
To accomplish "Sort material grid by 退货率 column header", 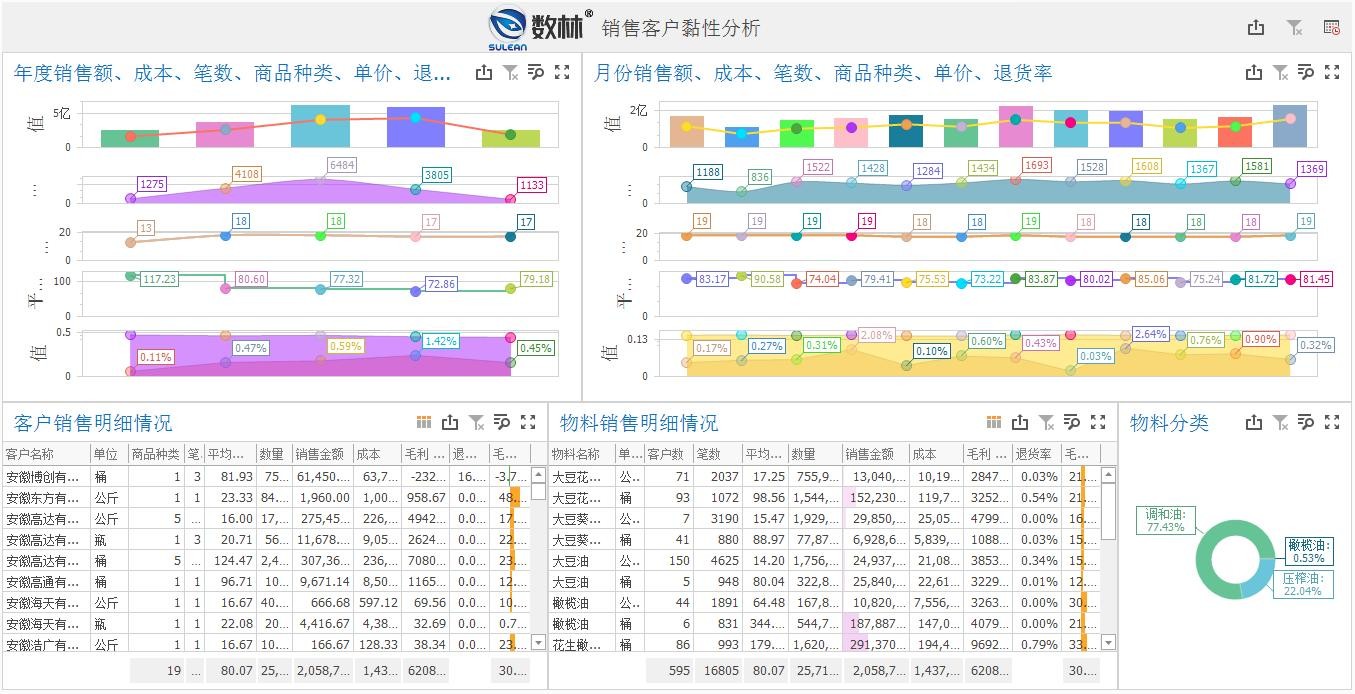I will pos(1035,454).
